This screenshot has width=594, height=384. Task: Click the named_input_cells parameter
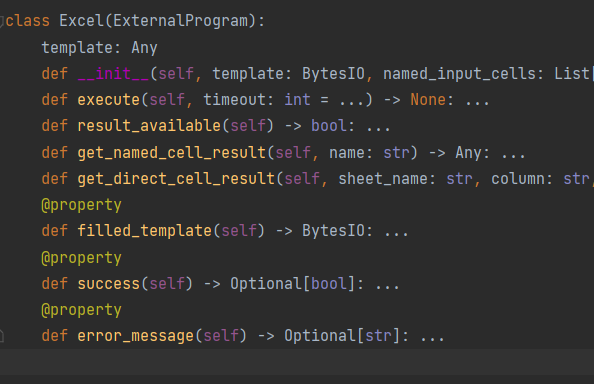coord(460,73)
